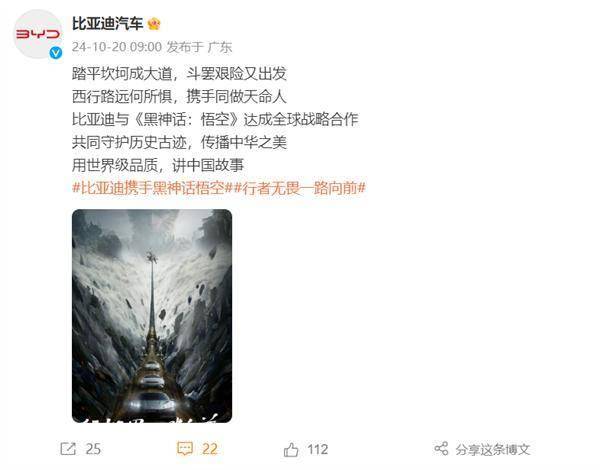Click the like count 112
This screenshot has height=470, width=600.
tap(318, 449)
